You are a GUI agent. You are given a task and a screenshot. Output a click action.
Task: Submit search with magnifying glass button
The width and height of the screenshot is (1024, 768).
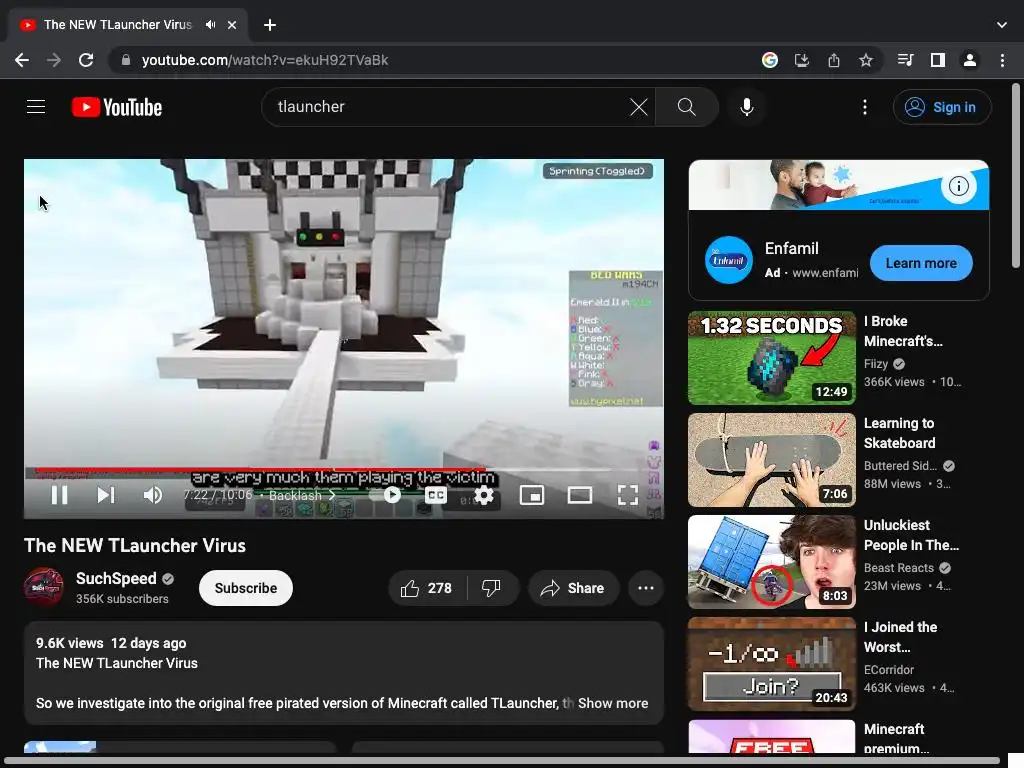click(x=686, y=106)
